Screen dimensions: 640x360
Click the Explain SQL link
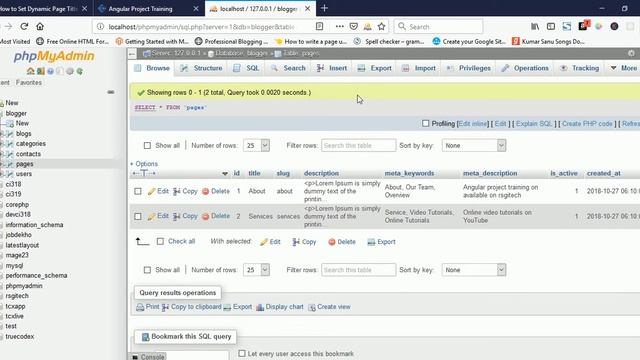[533, 124]
